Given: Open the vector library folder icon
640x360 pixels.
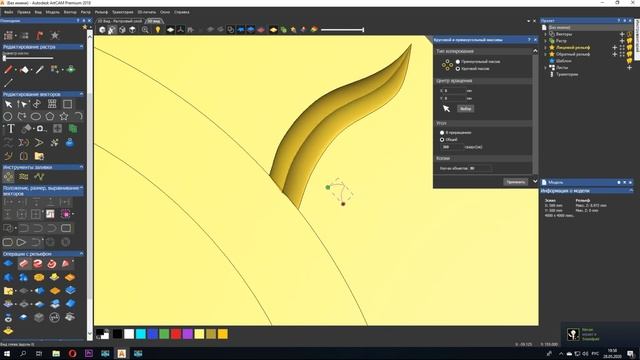Looking at the screenshot, I should (x=39, y=156).
